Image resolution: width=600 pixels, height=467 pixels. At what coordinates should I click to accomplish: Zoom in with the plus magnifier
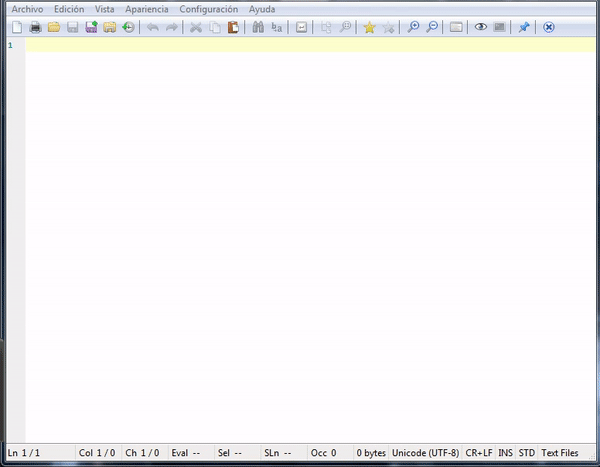point(413,27)
